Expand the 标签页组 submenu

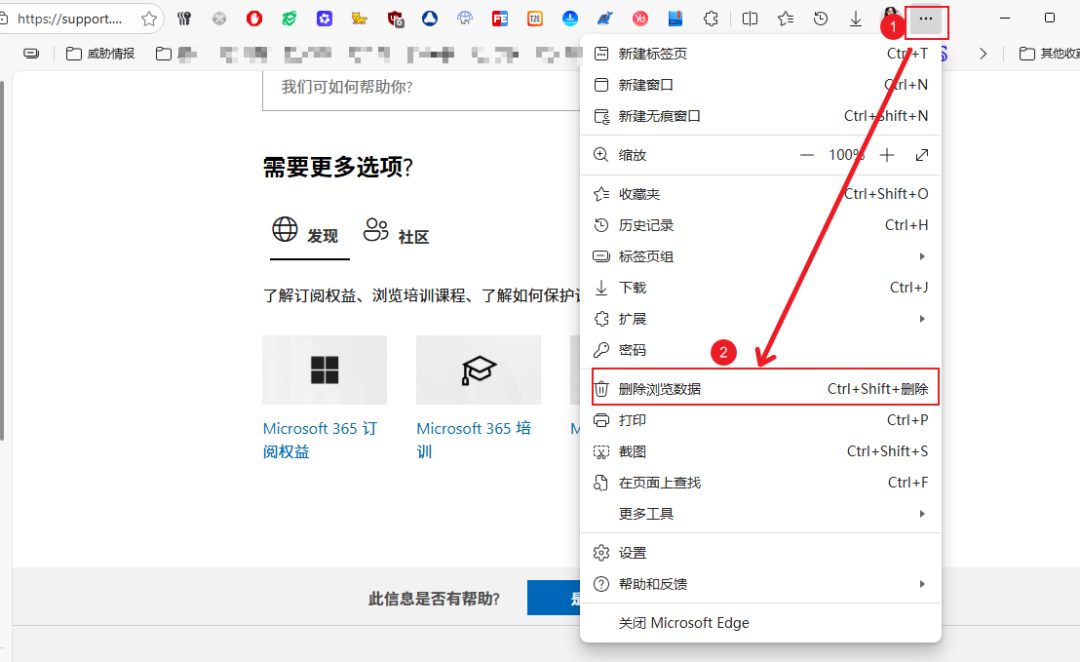(760, 256)
